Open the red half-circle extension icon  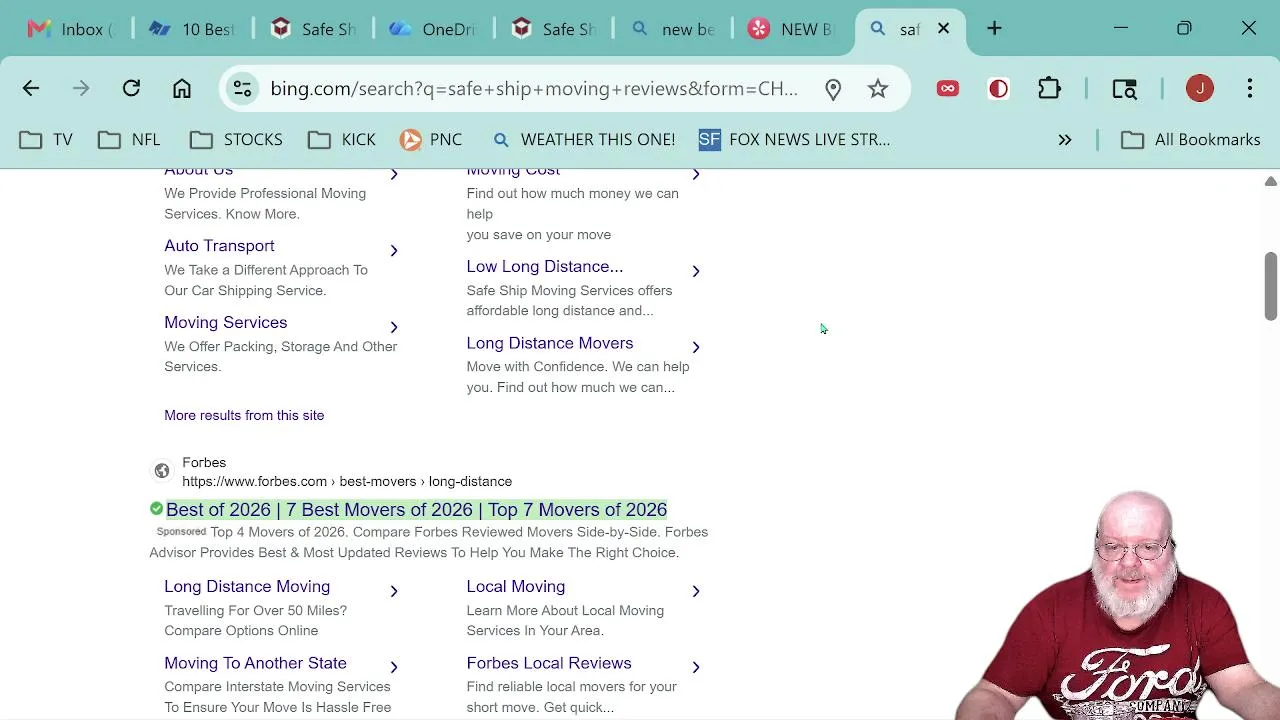[x=998, y=89]
